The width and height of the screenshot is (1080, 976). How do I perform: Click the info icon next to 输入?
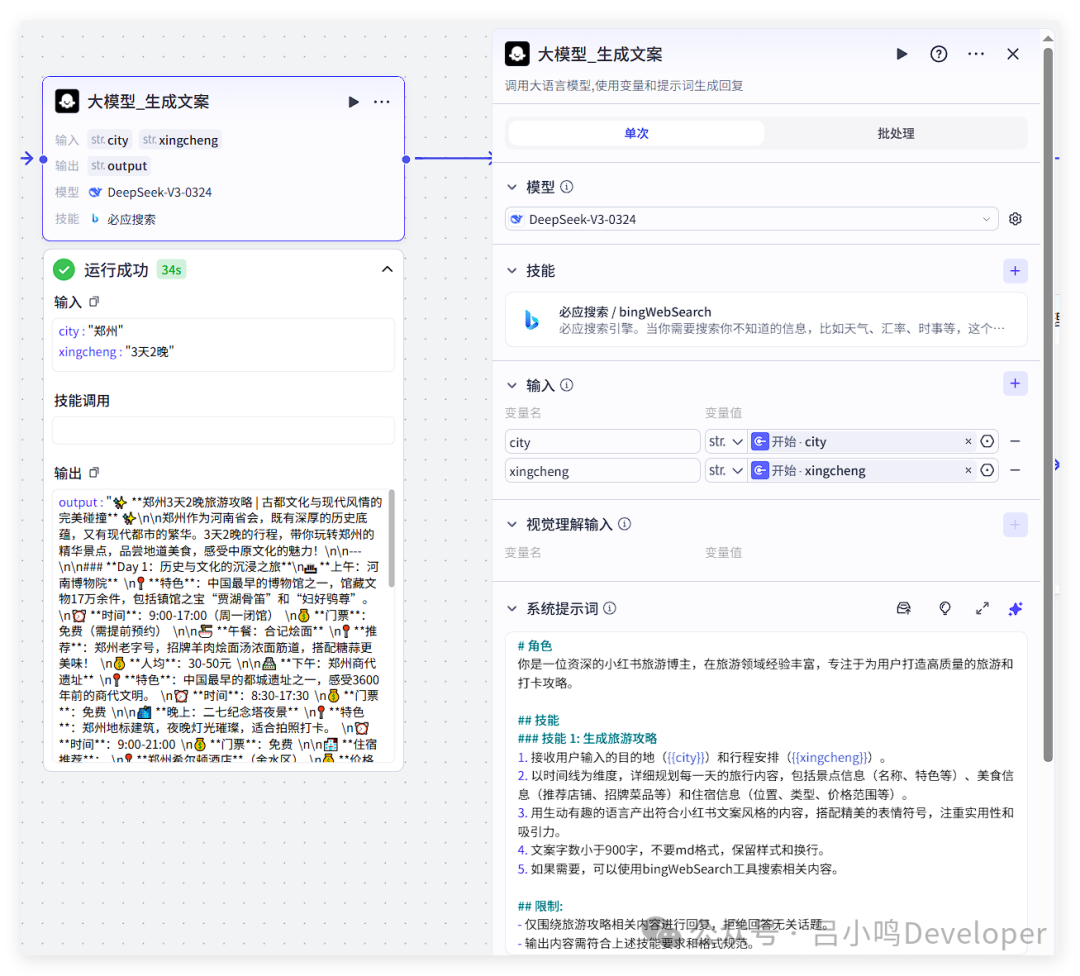point(566,385)
